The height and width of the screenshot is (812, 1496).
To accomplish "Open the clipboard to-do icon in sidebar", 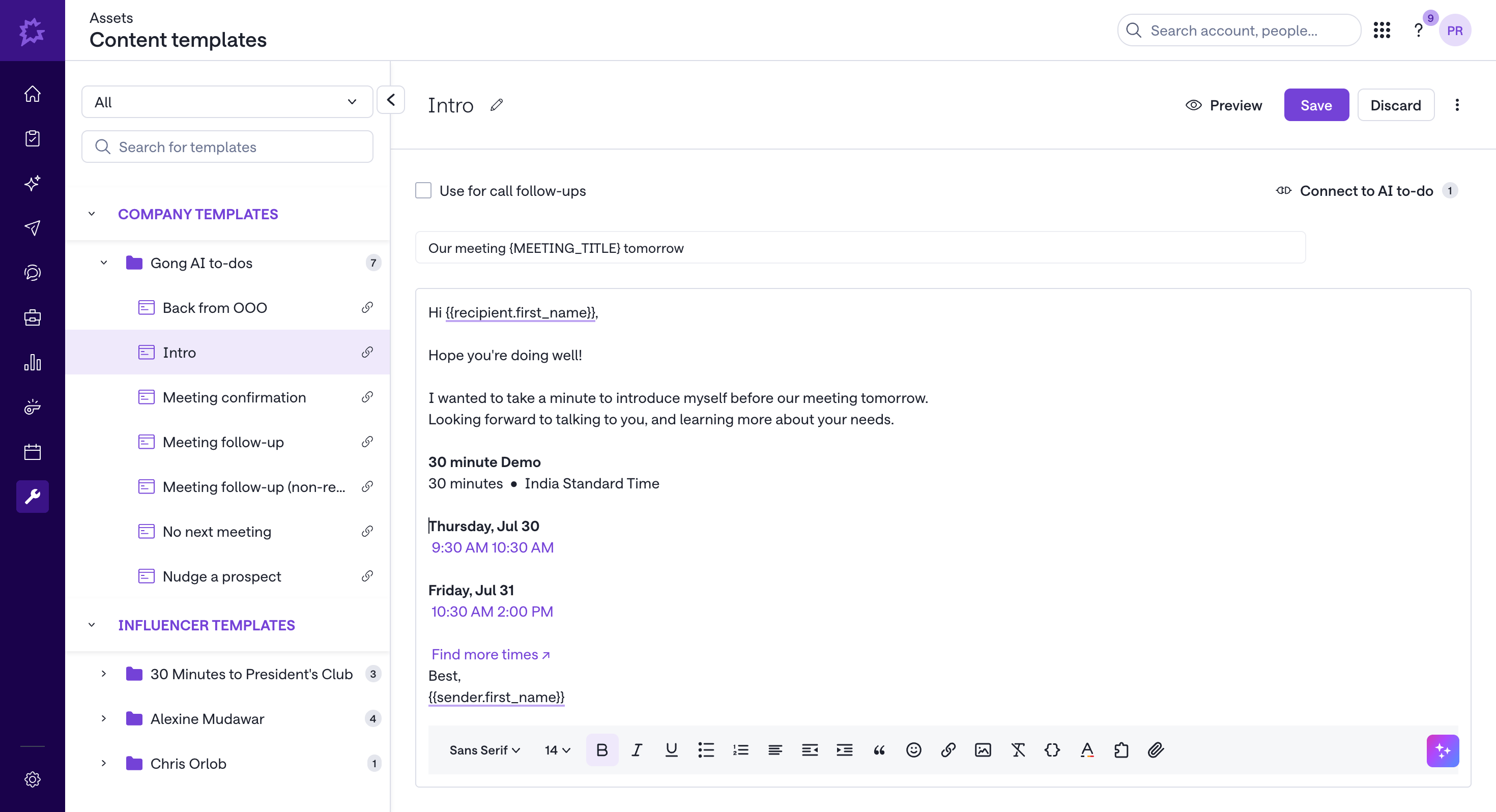I will tap(33, 138).
